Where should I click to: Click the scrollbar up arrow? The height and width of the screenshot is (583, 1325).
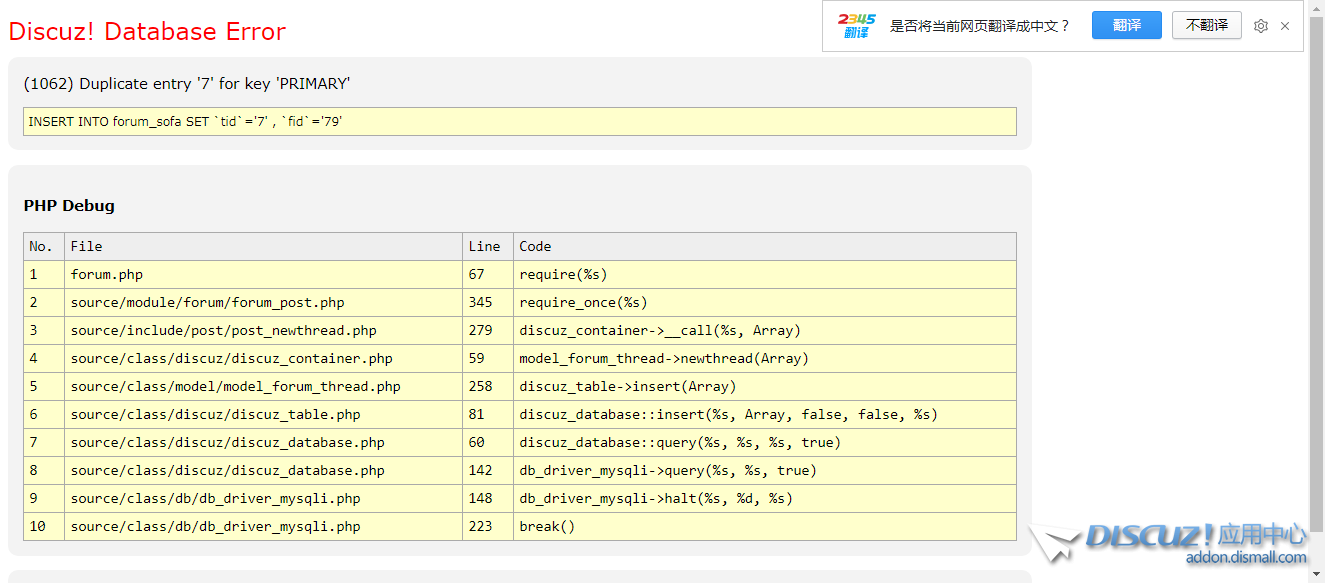coord(1316,8)
